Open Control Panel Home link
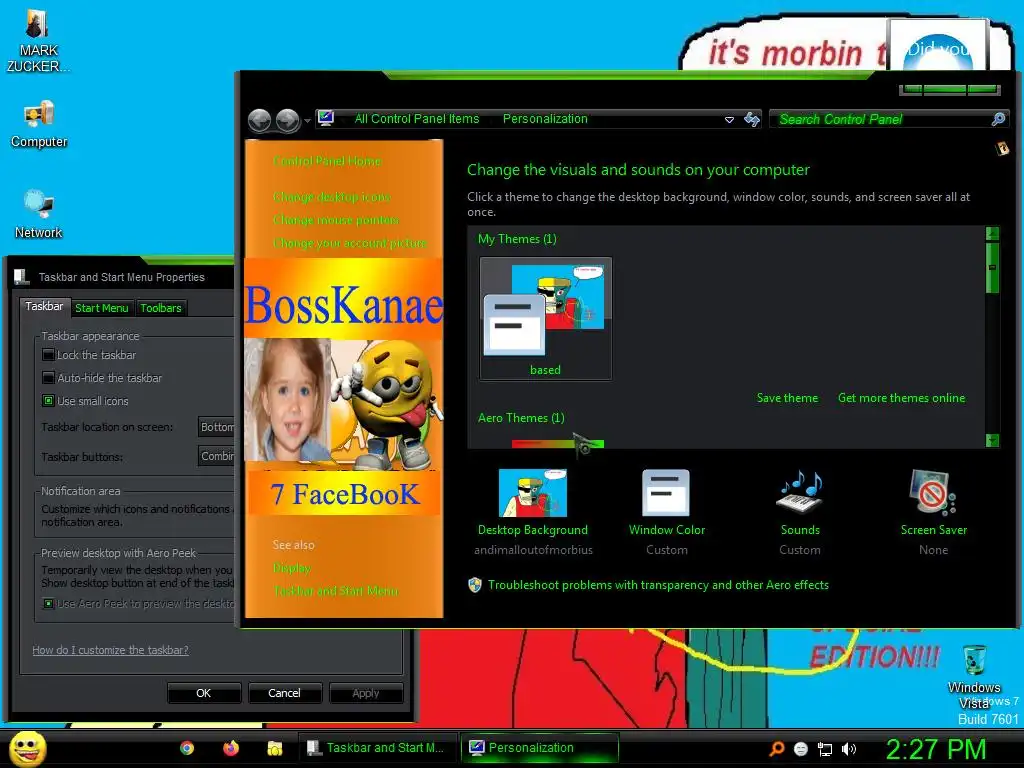 tap(327, 161)
